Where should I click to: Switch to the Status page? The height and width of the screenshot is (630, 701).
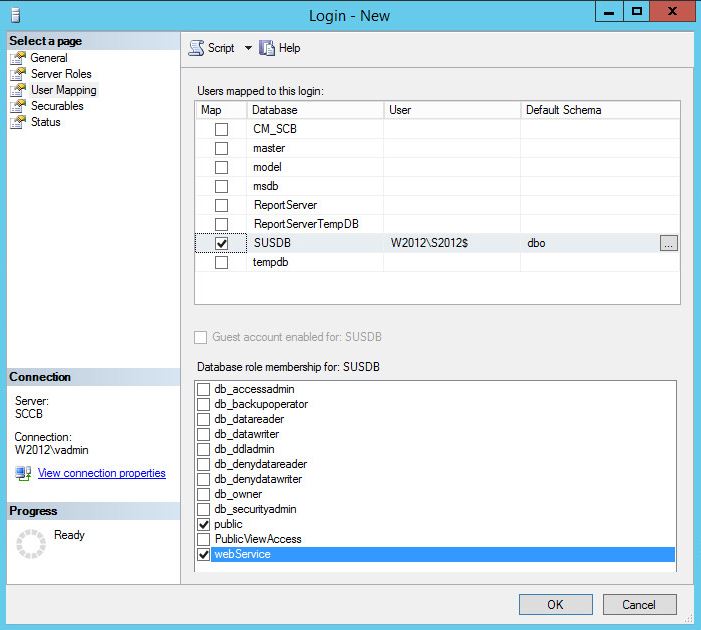[46, 122]
